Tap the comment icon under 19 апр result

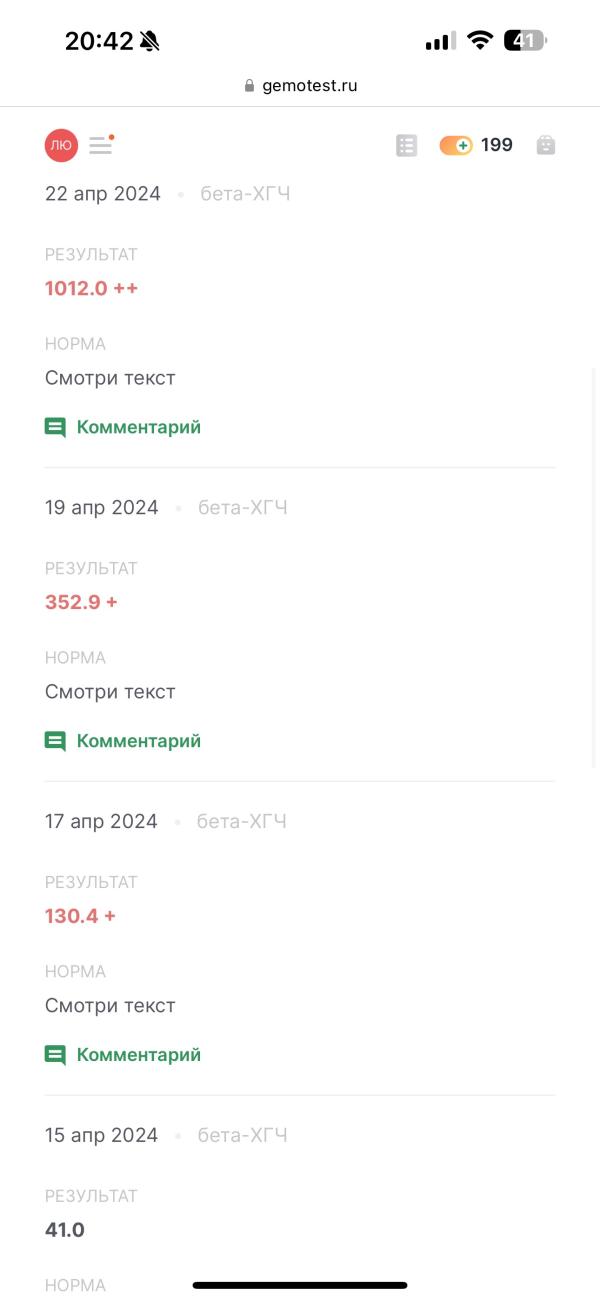click(x=55, y=742)
